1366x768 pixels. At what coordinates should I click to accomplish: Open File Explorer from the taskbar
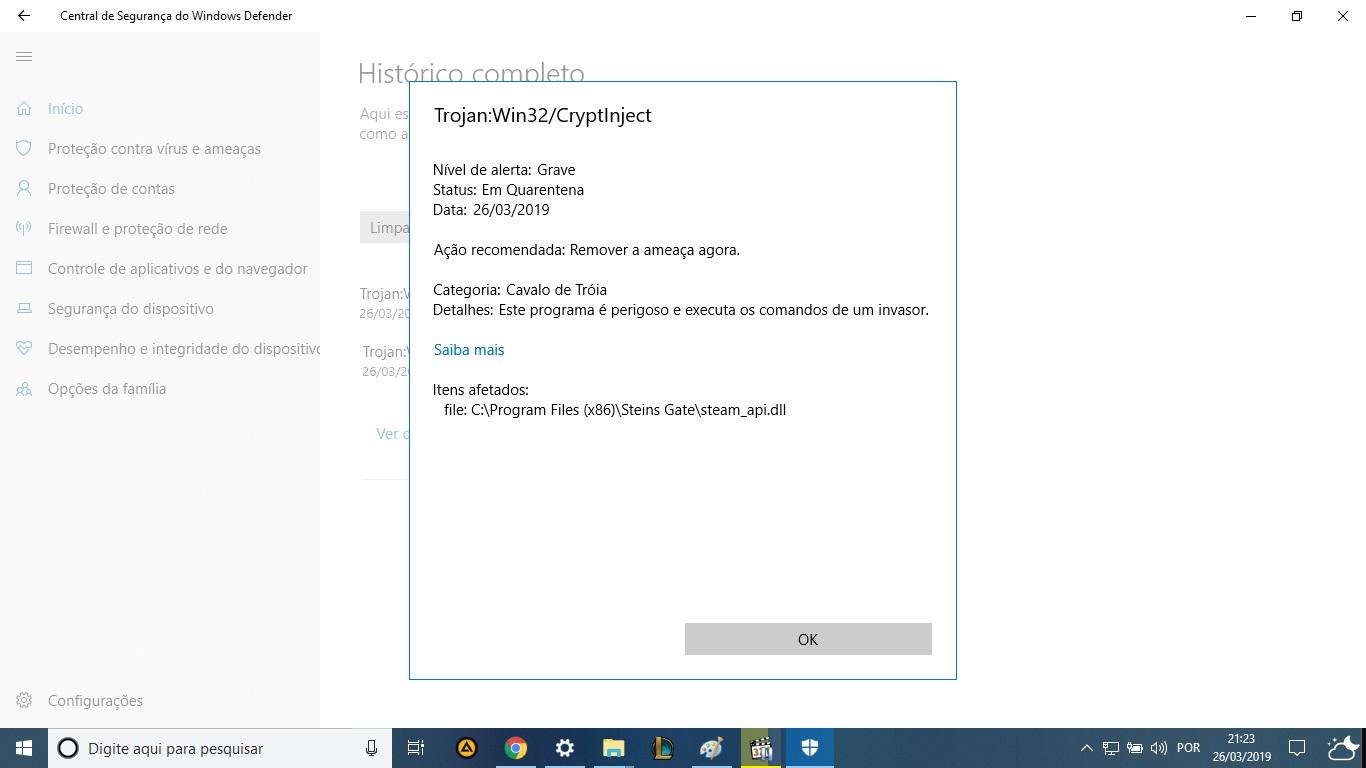point(613,748)
